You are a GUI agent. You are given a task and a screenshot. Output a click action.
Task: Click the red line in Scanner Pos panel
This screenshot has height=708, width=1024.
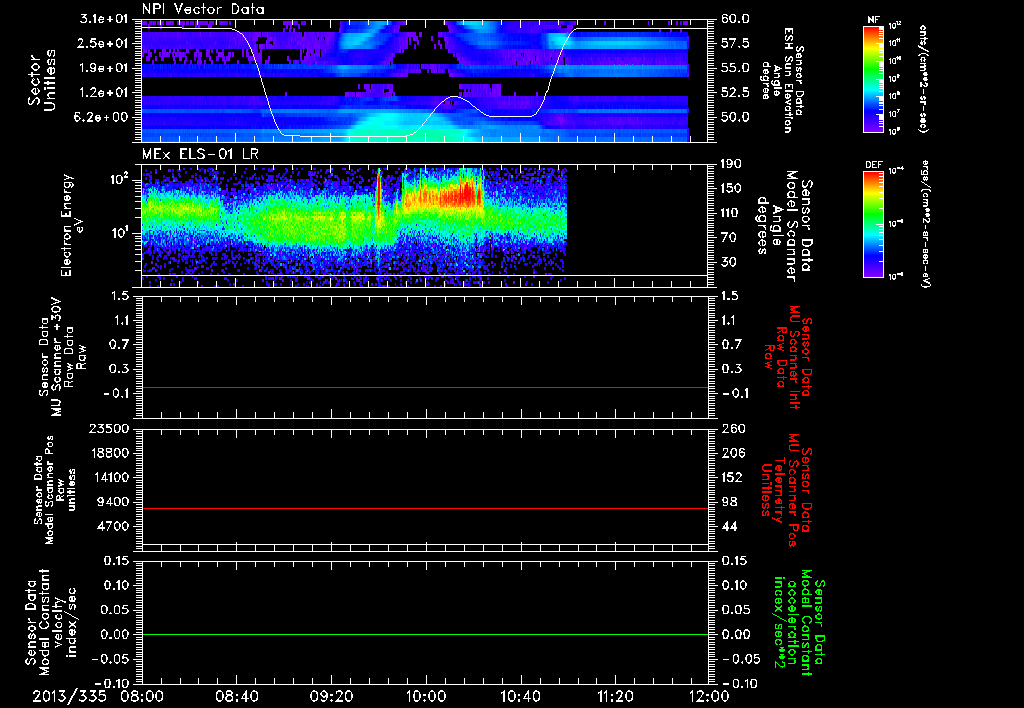425,508
